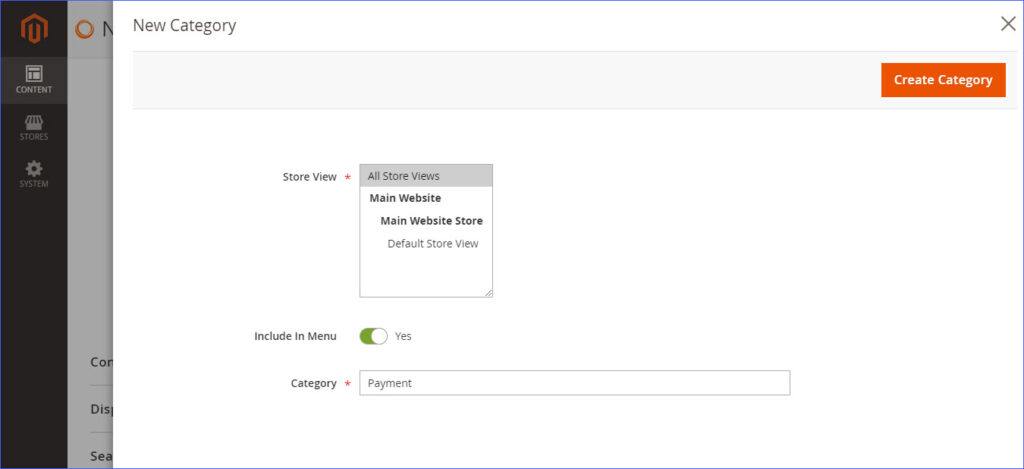This screenshot has height=469, width=1024.
Task: Toggle the Include In Menu switch
Action: (x=374, y=336)
